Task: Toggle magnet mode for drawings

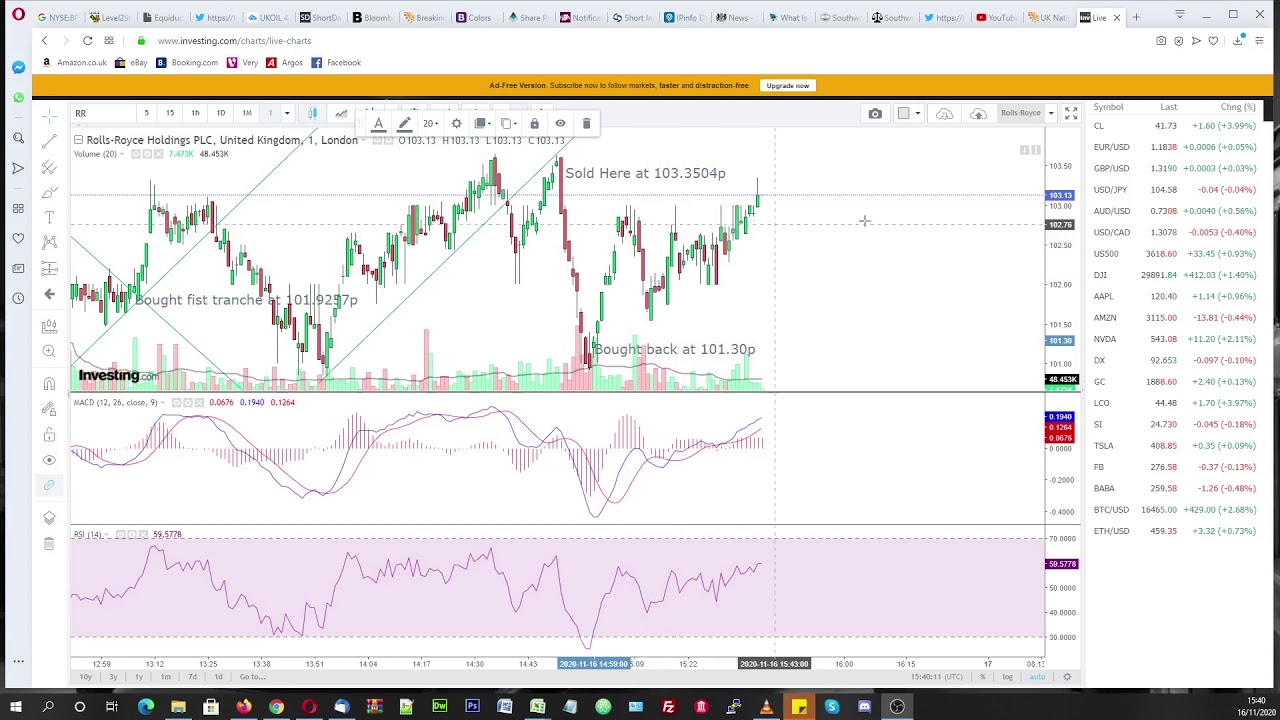Action: tap(49, 384)
